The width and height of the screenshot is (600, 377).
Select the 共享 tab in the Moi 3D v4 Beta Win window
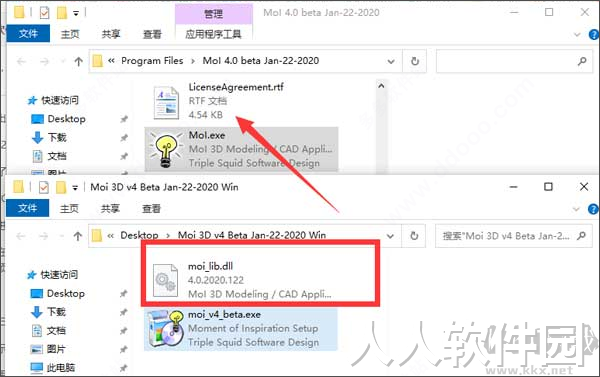pos(110,209)
